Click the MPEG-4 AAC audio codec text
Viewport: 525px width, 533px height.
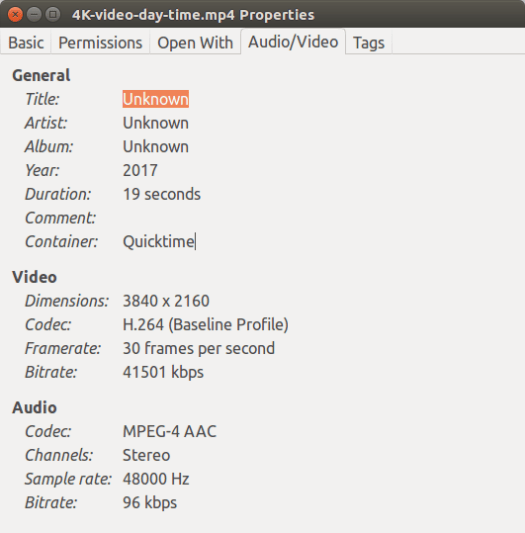[169, 431]
